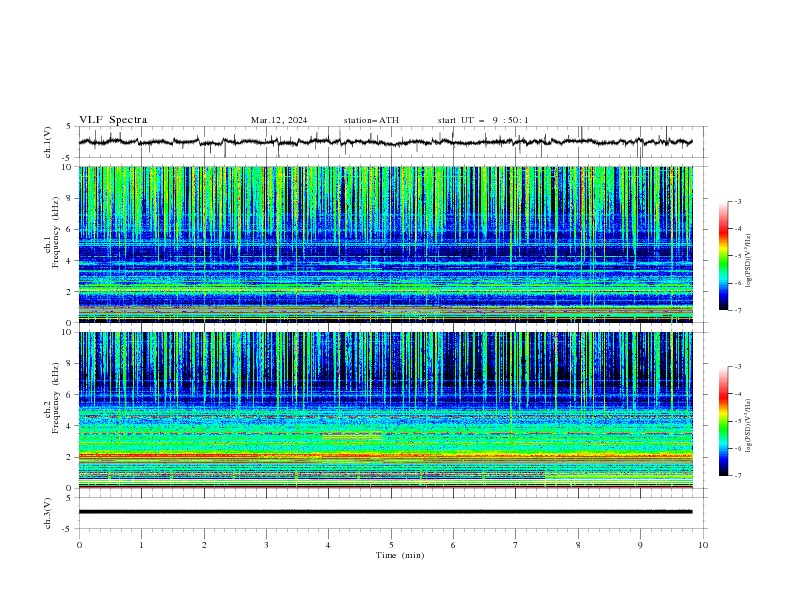The height and width of the screenshot is (612, 792).
Task: Select the date 'Mar.12, 2024'
Action: pyautogui.click(x=279, y=120)
